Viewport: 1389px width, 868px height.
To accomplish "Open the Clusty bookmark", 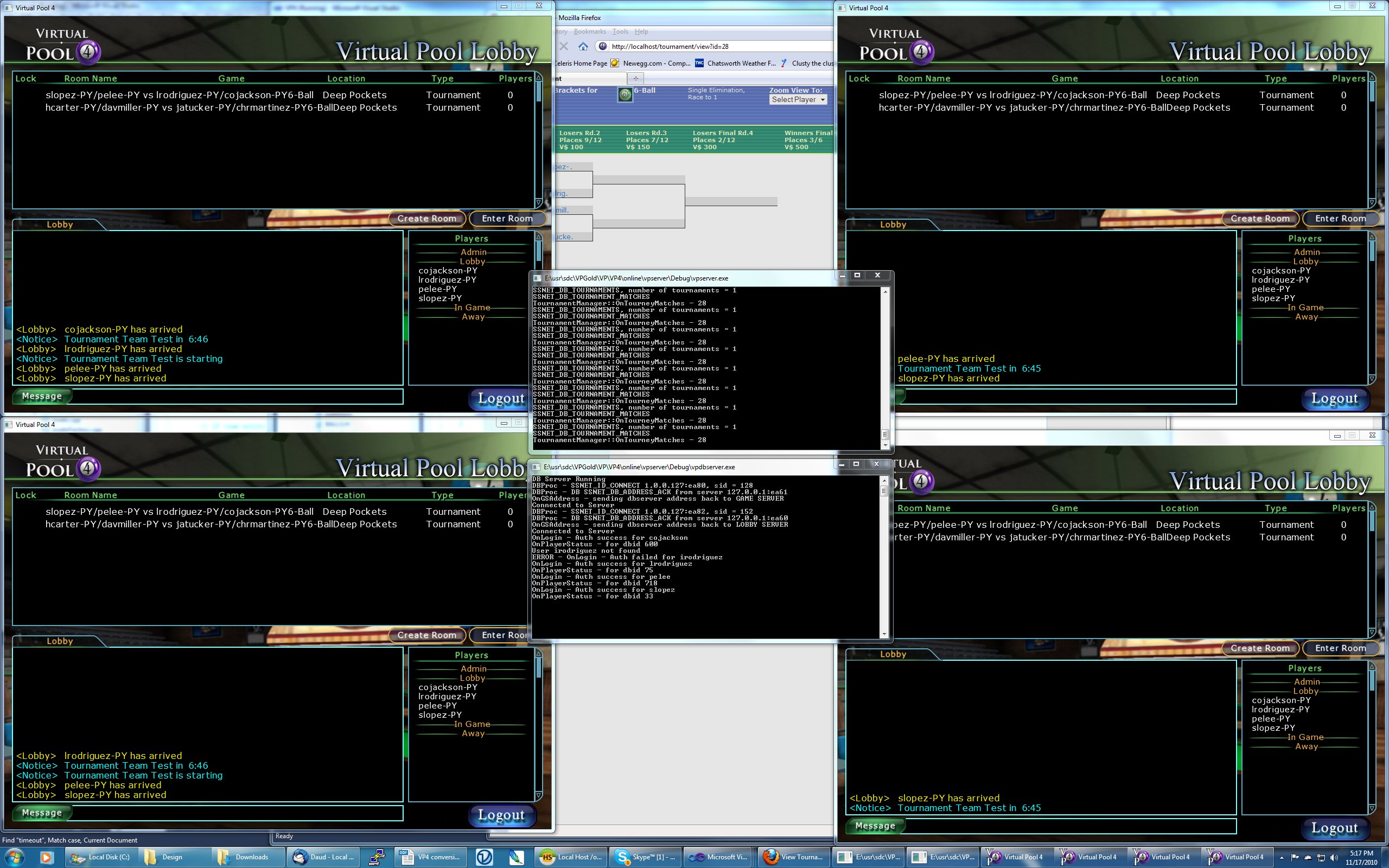I will click(806, 63).
